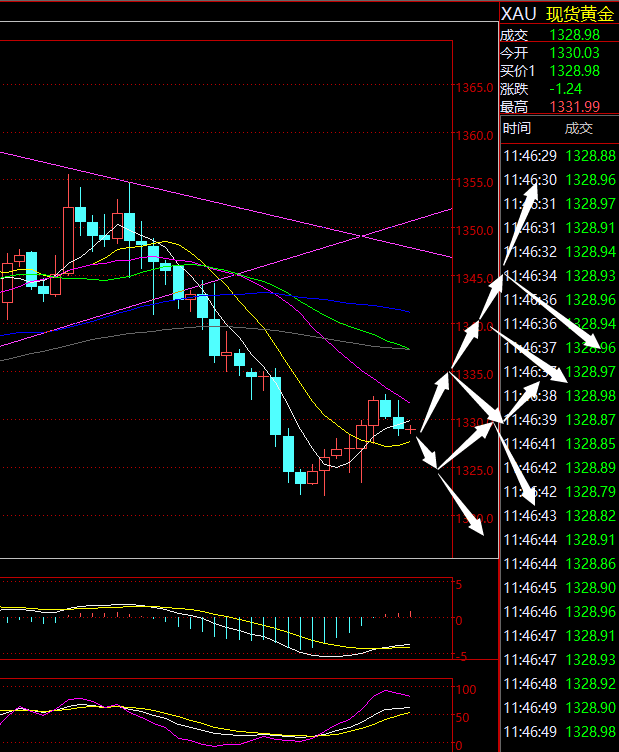Click where the two magenta trendlines cross

(x=361, y=237)
